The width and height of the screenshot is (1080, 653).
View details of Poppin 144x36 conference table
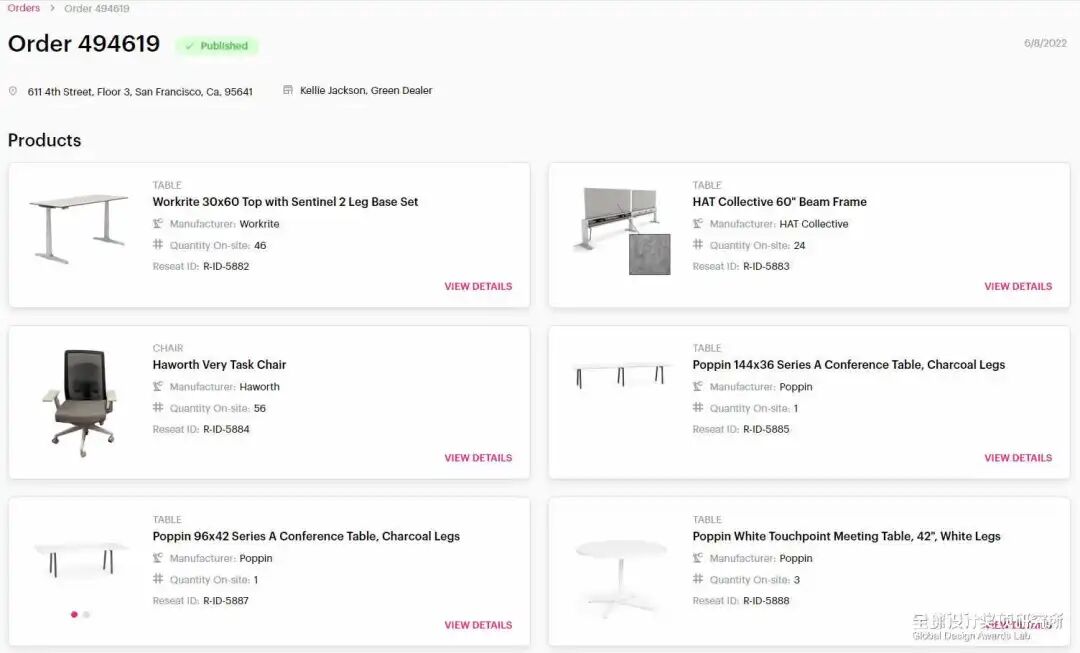tap(1018, 458)
